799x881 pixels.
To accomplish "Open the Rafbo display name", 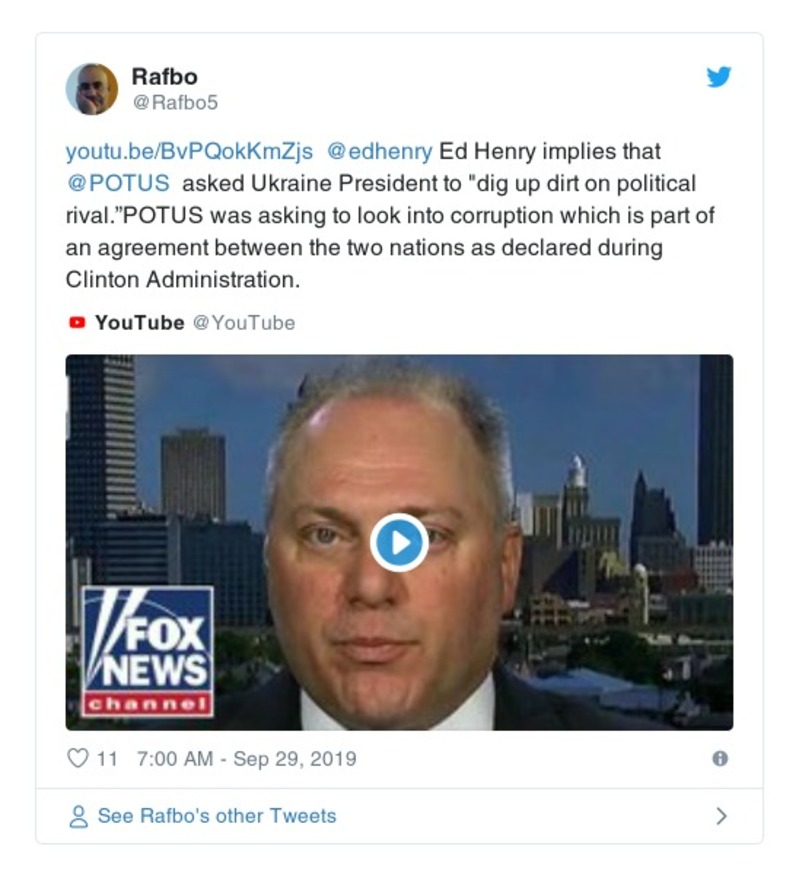I will pyautogui.click(x=165, y=76).
